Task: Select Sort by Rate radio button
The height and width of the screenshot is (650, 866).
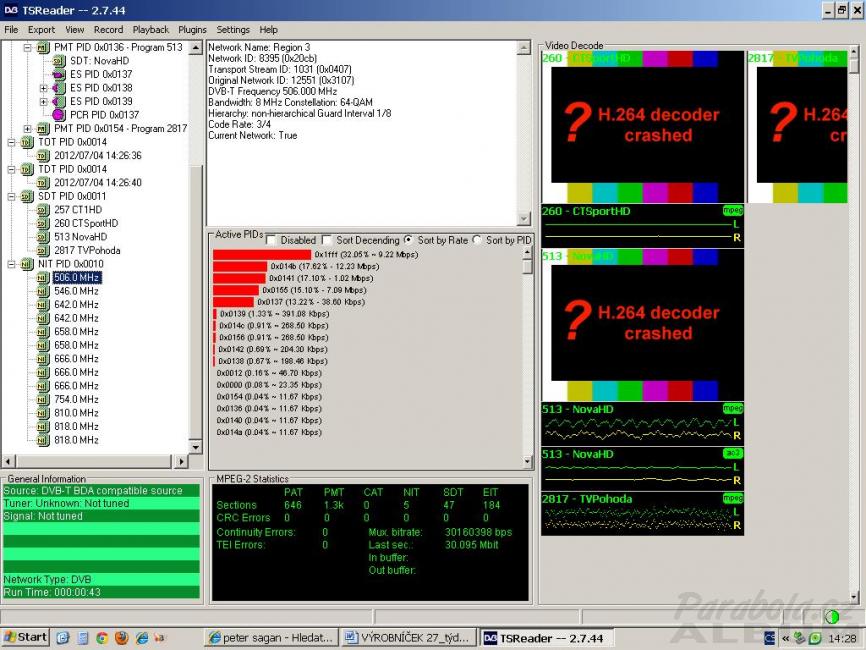Action: point(408,240)
